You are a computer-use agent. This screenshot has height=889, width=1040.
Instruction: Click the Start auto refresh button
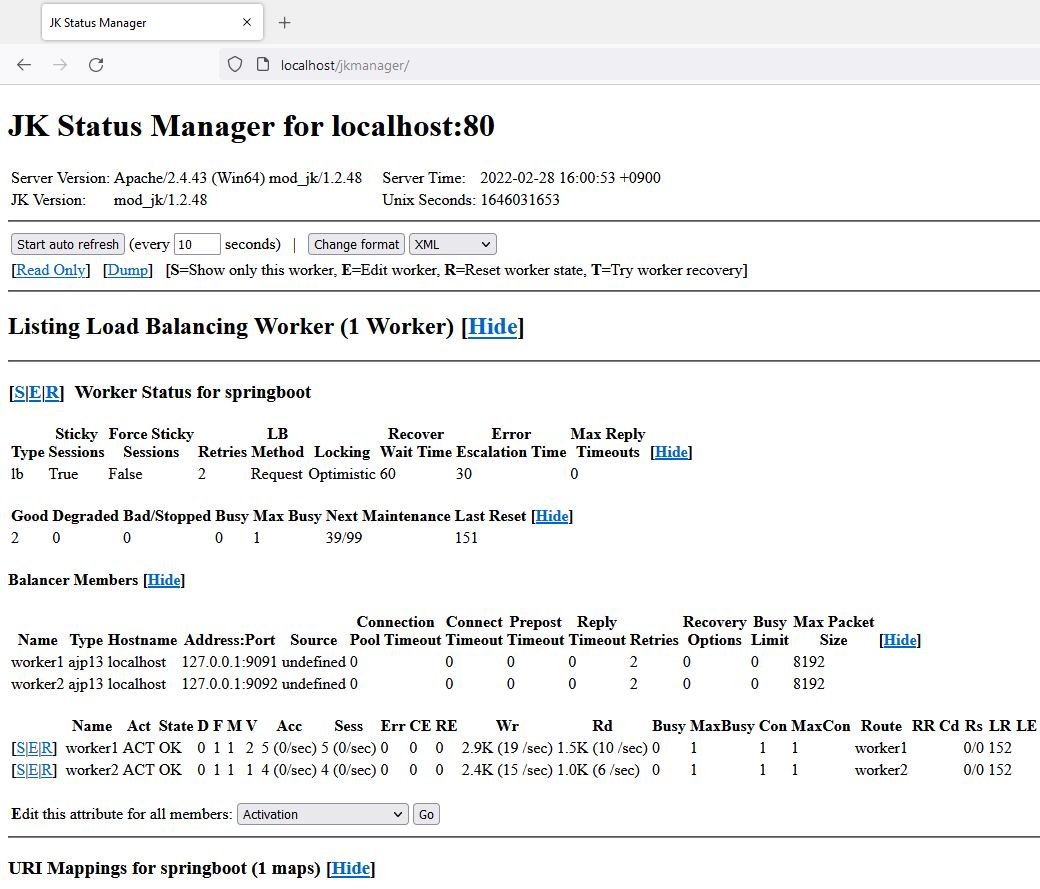pyautogui.click(x=68, y=244)
